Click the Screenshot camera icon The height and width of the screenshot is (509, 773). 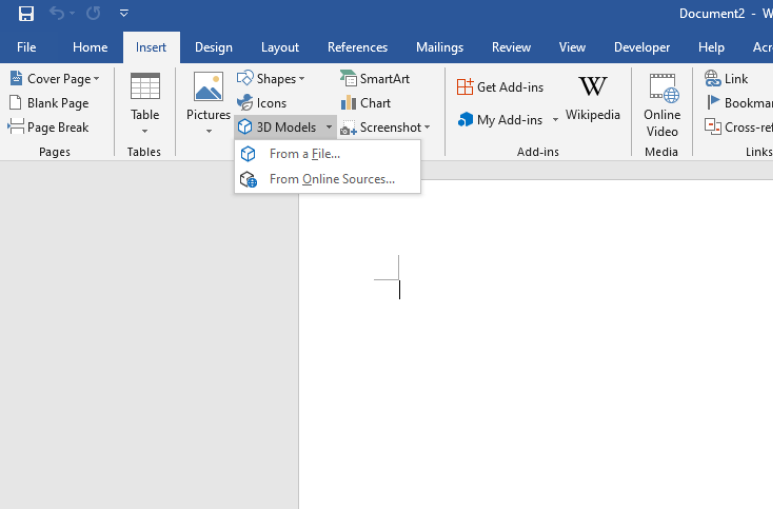tap(348, 128)
